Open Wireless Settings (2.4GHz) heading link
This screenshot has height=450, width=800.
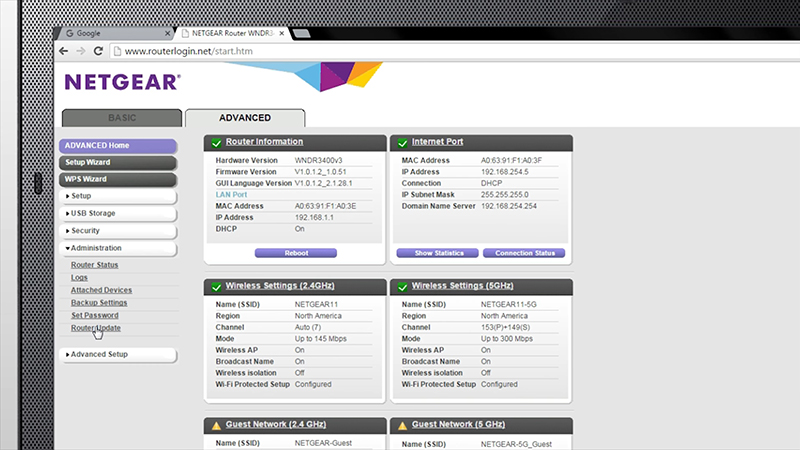280,286
